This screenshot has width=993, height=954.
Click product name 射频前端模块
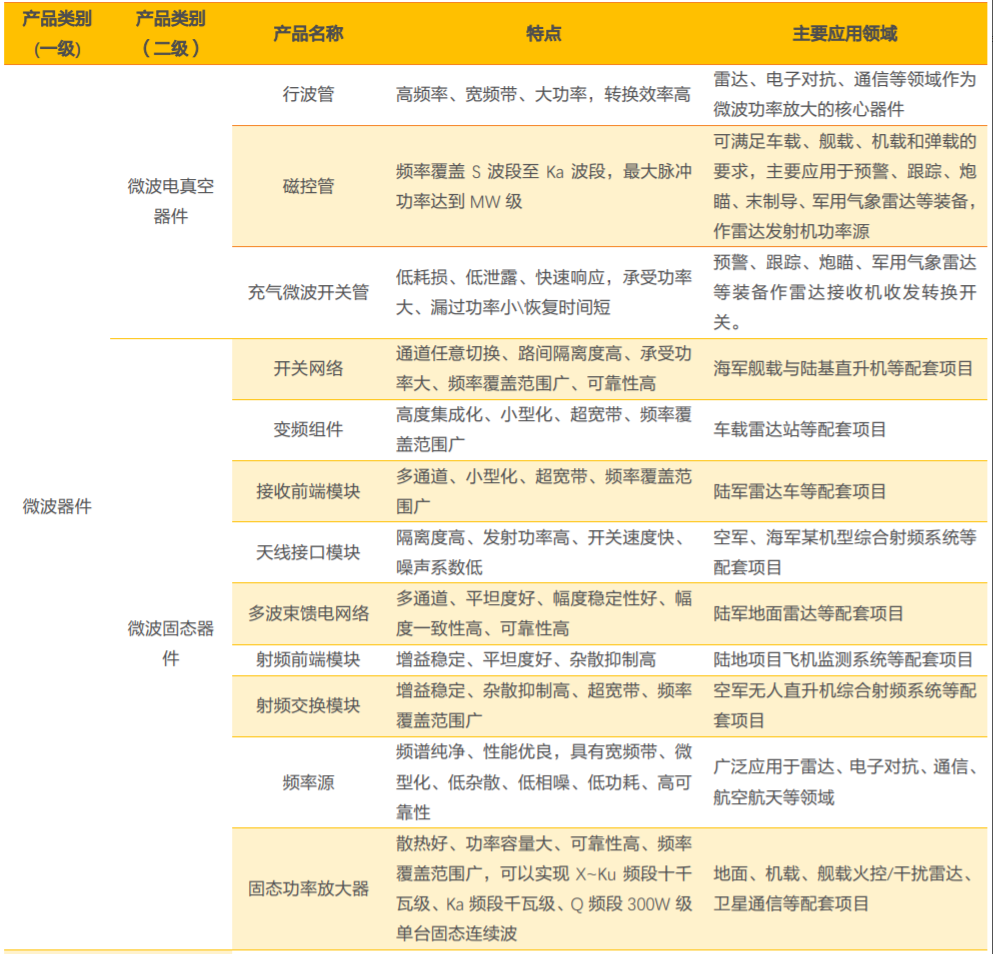pyautogui.click(x=308, y=659)
